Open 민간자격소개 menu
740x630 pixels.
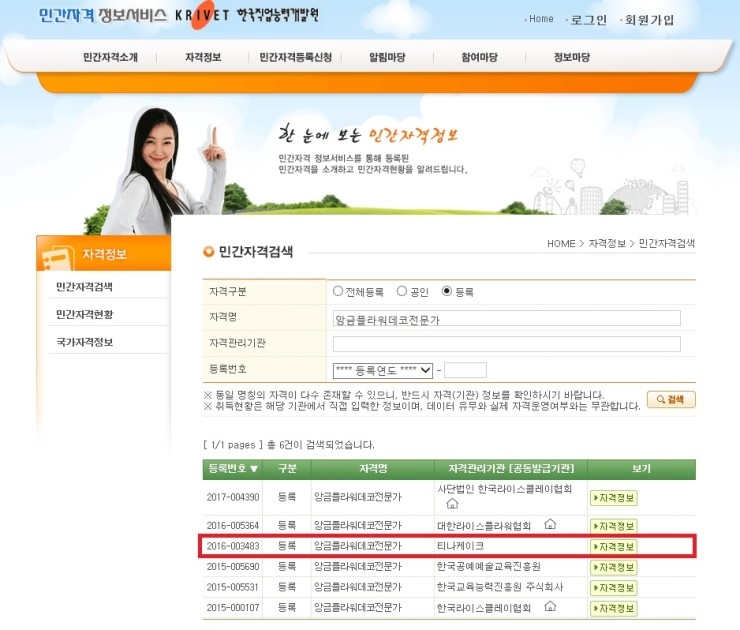click(110, 58)
